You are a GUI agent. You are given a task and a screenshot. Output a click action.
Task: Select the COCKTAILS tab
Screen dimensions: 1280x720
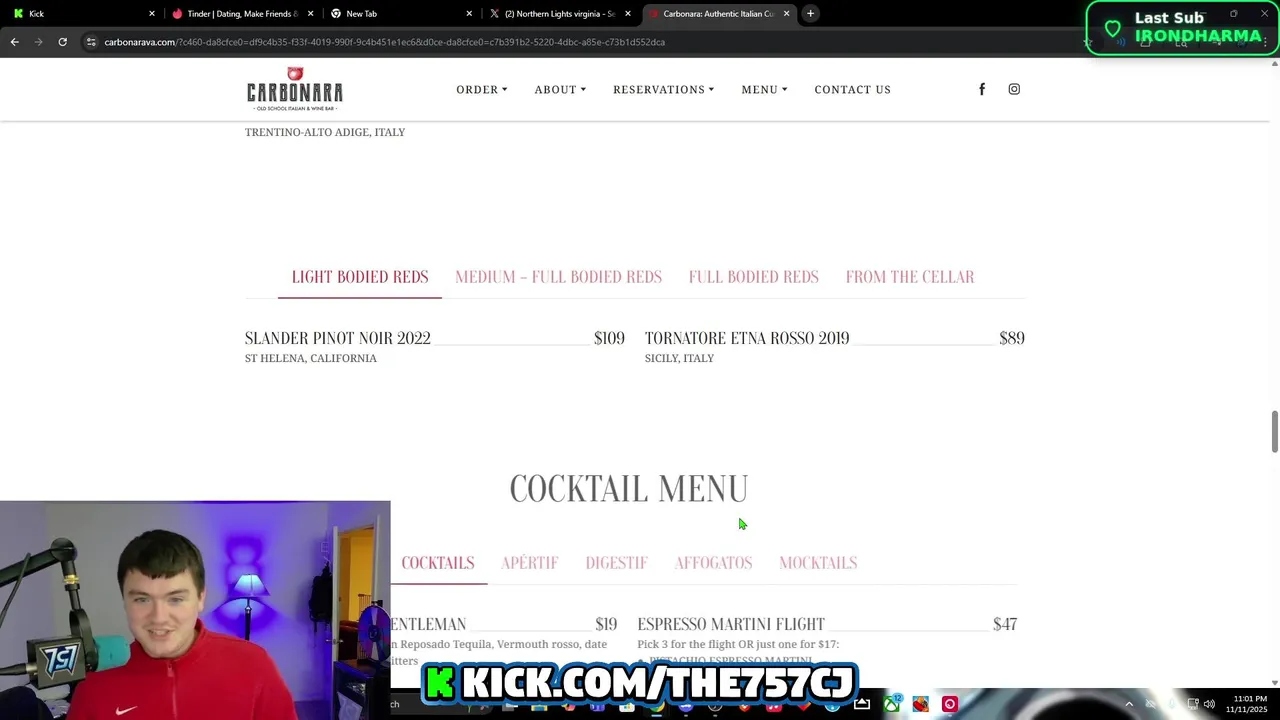click(438, 563)
